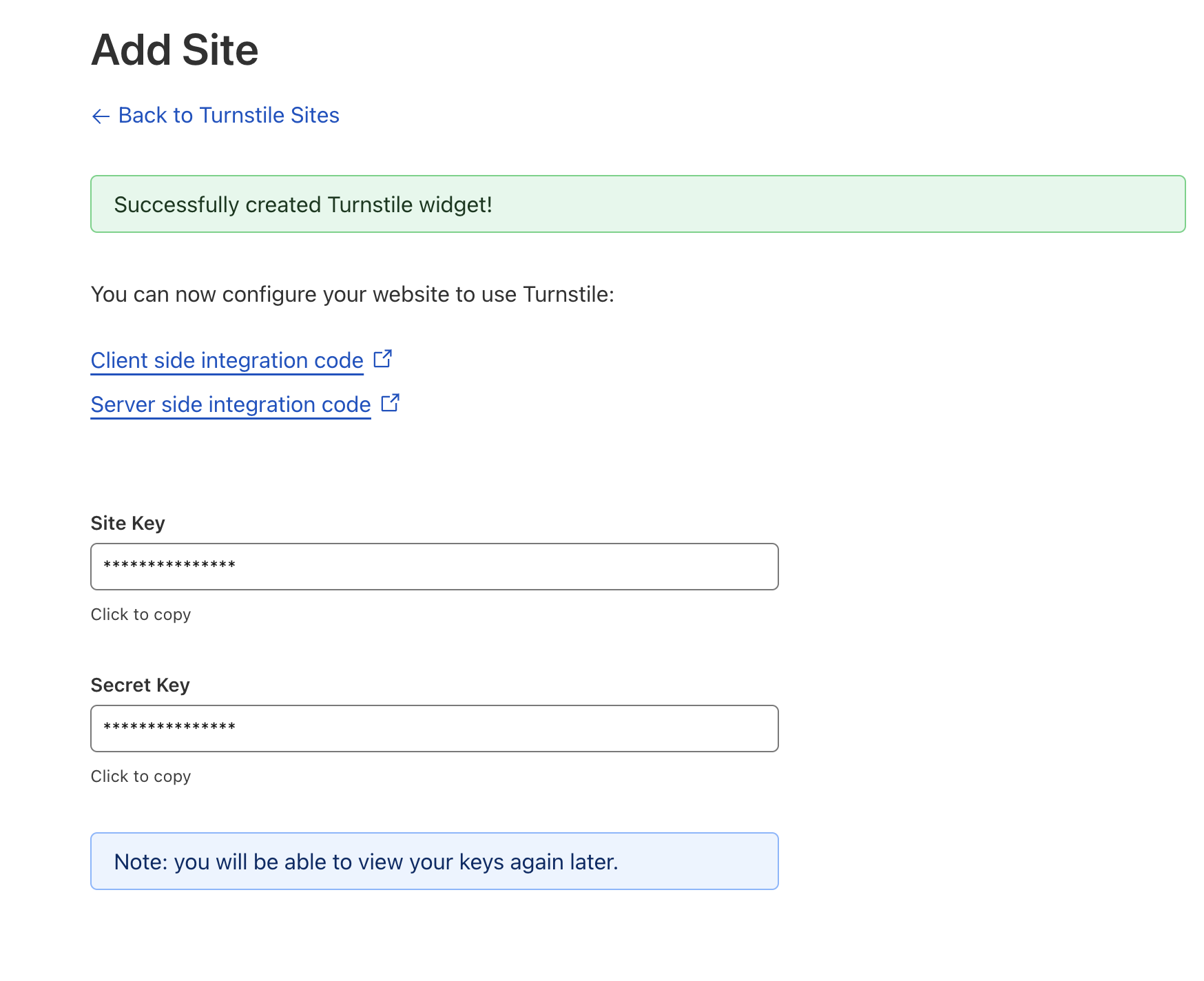
Task: Open Server side integration code link
Action: click(x=231, y=404)
